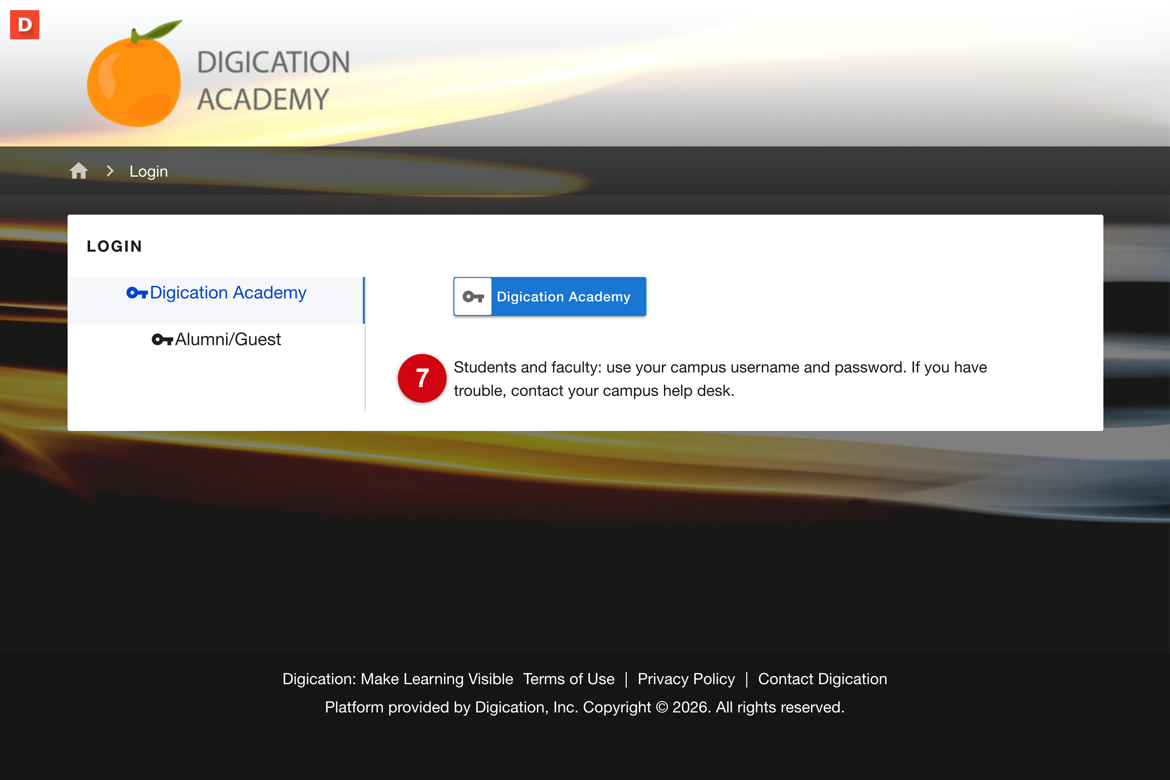Click the LOGIN heading
The width and height of the screenshot is (1170, 780).
(114, 246)
